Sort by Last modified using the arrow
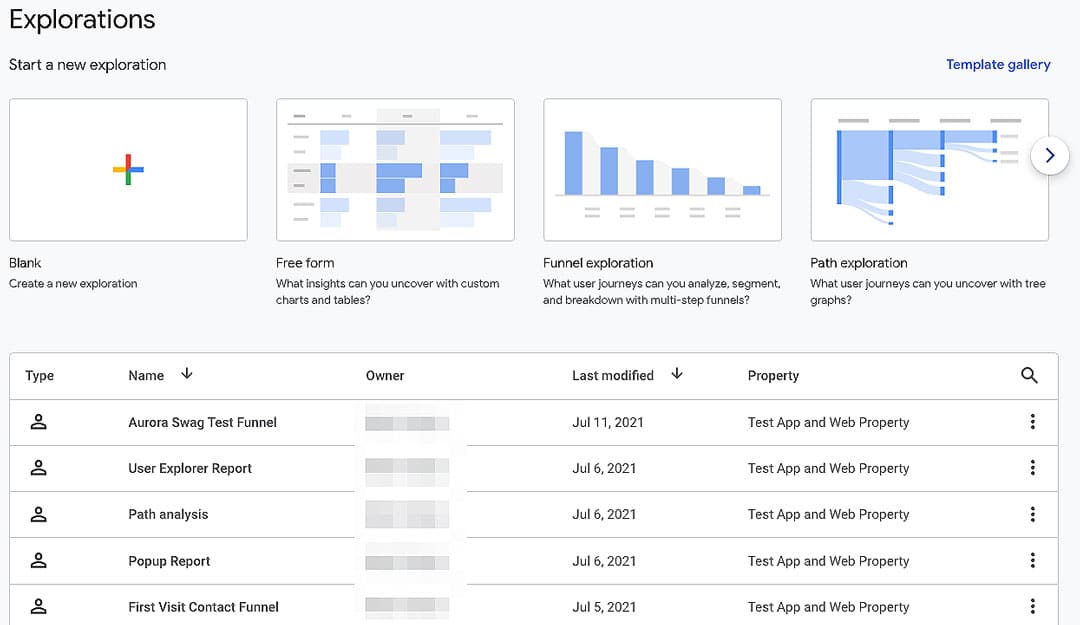The height and width of the screenshot is (625, 1080). pos(677,374)
